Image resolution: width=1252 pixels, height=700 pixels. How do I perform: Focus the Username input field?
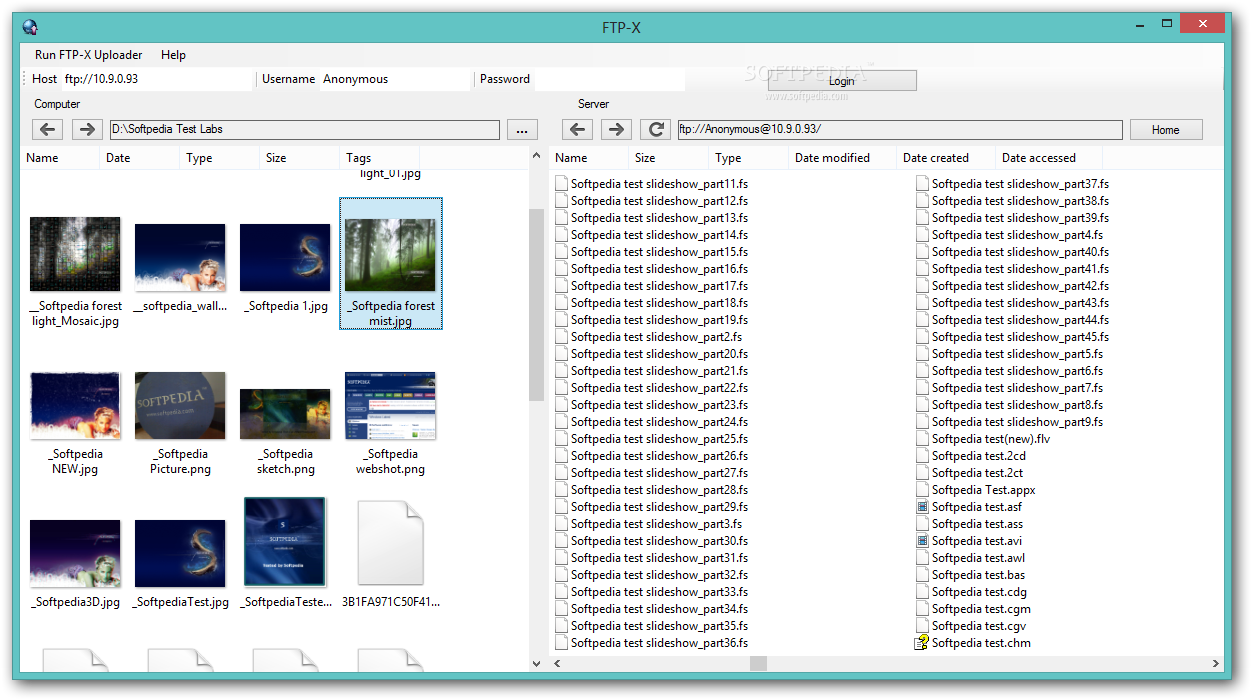point(396,79)
